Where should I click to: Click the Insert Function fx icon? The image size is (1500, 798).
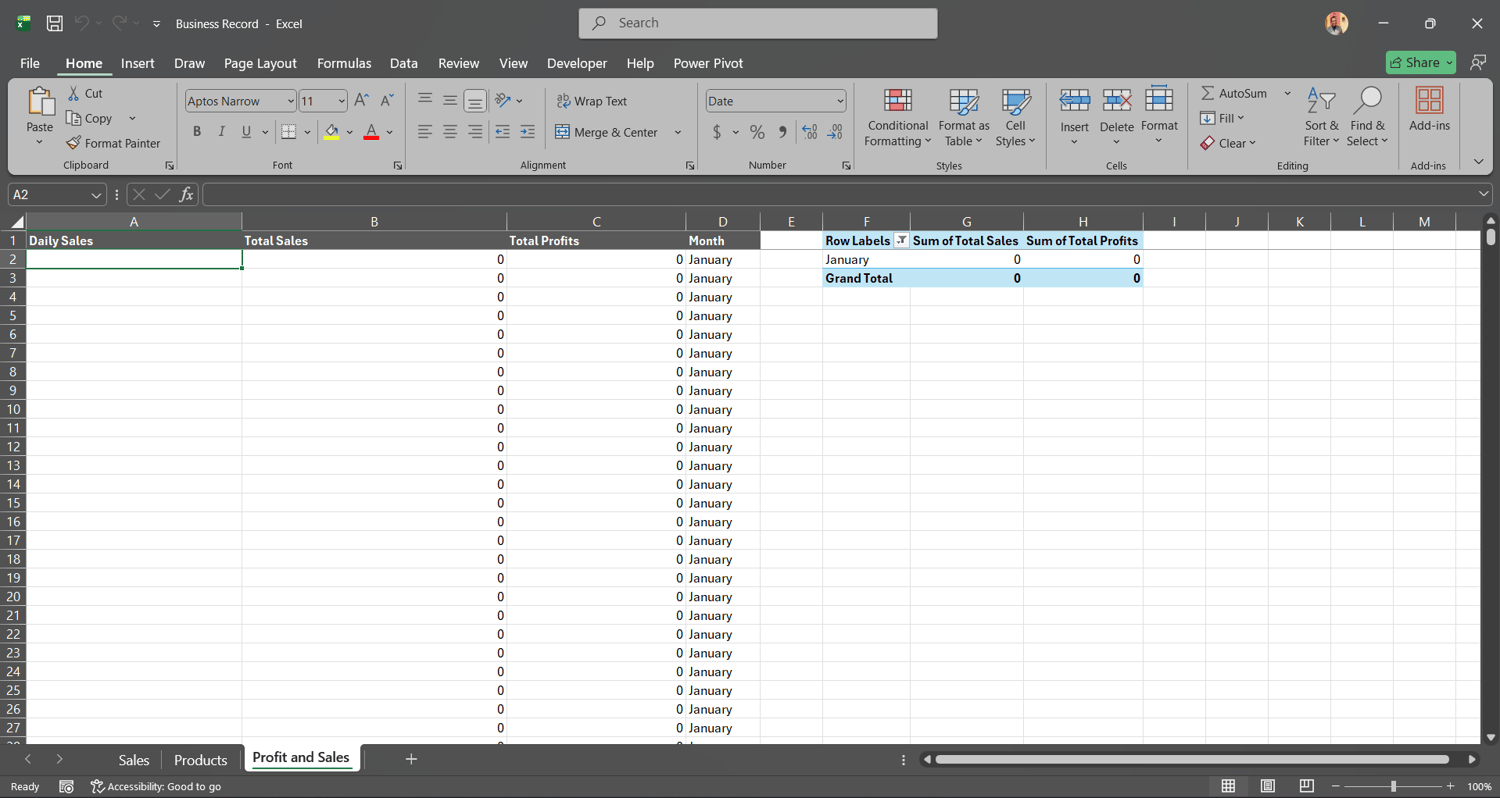pos(186,195)
